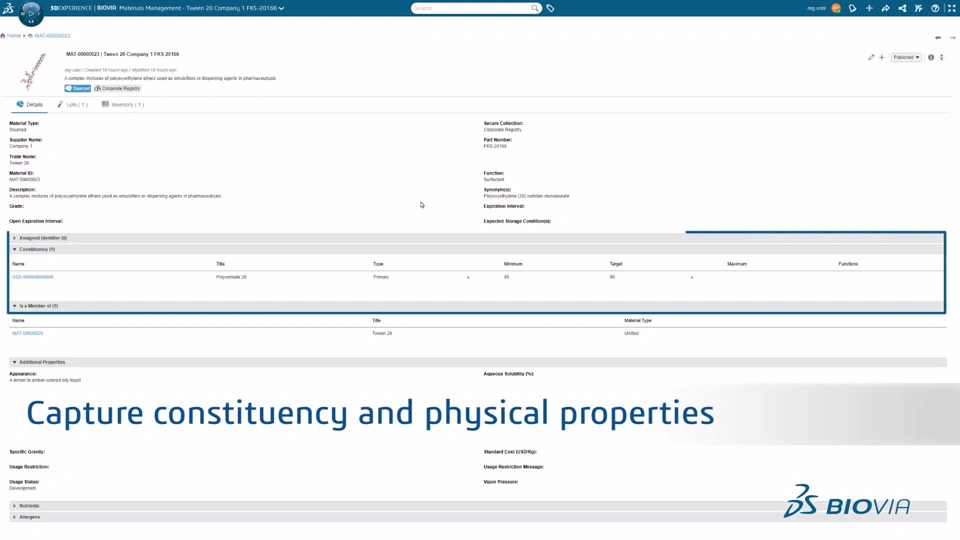This screenshot has height=540, width=960.
Task: Open the social network share icon
Action: pos(902,8)
